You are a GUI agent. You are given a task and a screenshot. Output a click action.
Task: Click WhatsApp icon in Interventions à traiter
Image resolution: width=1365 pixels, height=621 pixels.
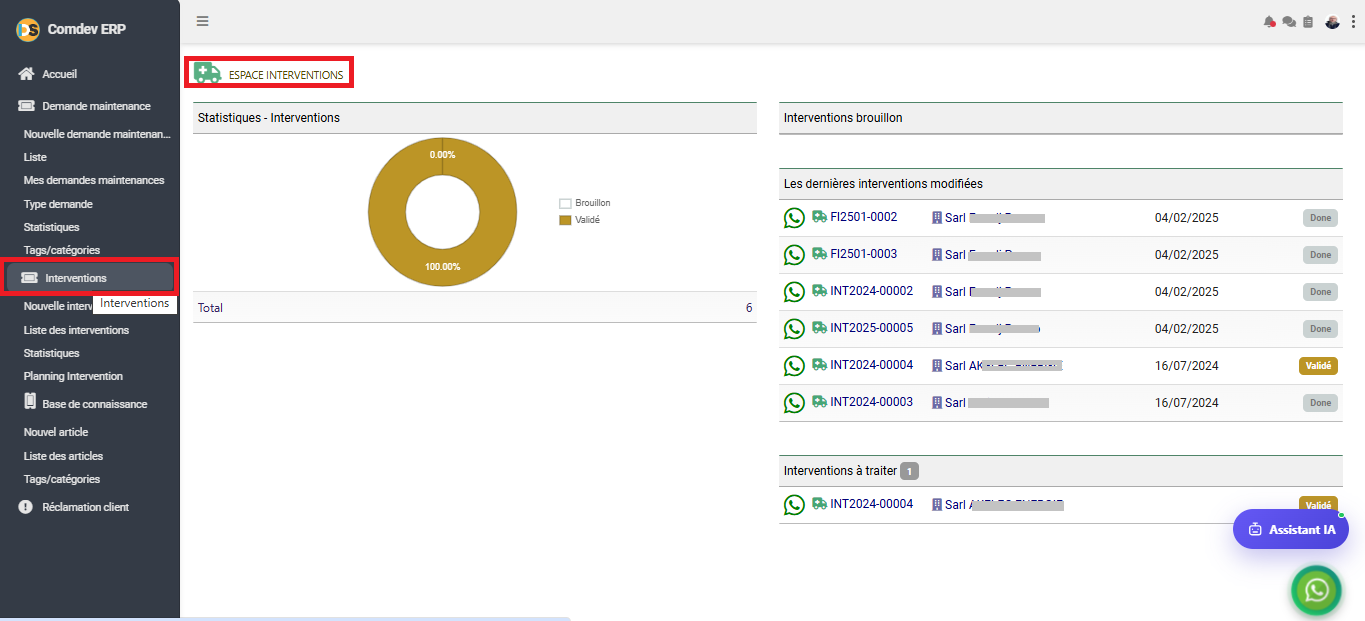pos(794,505)
